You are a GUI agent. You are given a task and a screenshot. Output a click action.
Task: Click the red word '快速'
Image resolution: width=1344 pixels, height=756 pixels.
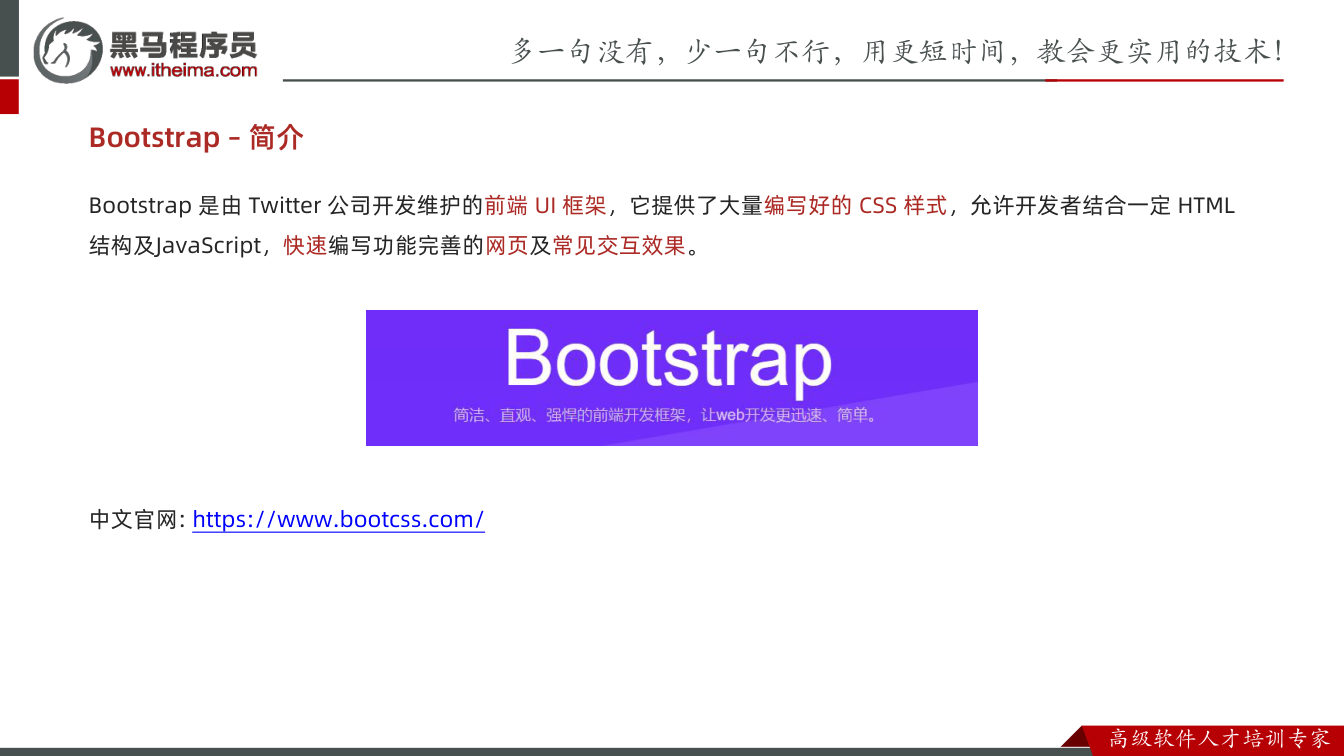coord(305,246)
